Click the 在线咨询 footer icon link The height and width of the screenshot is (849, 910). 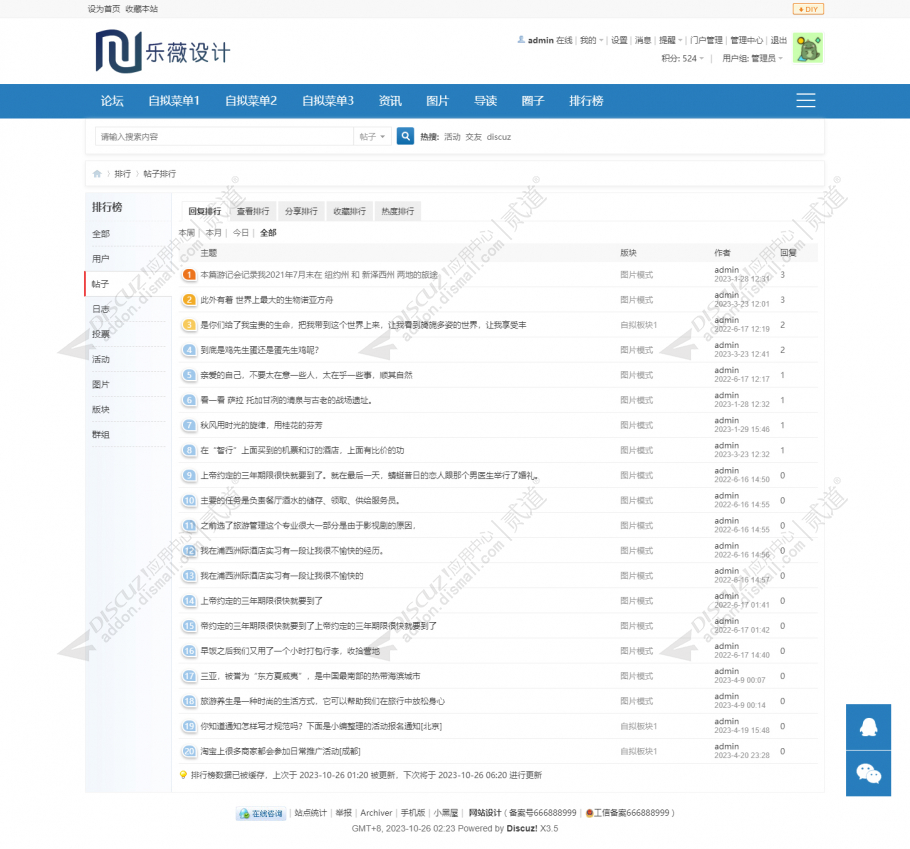pos(261,814)
